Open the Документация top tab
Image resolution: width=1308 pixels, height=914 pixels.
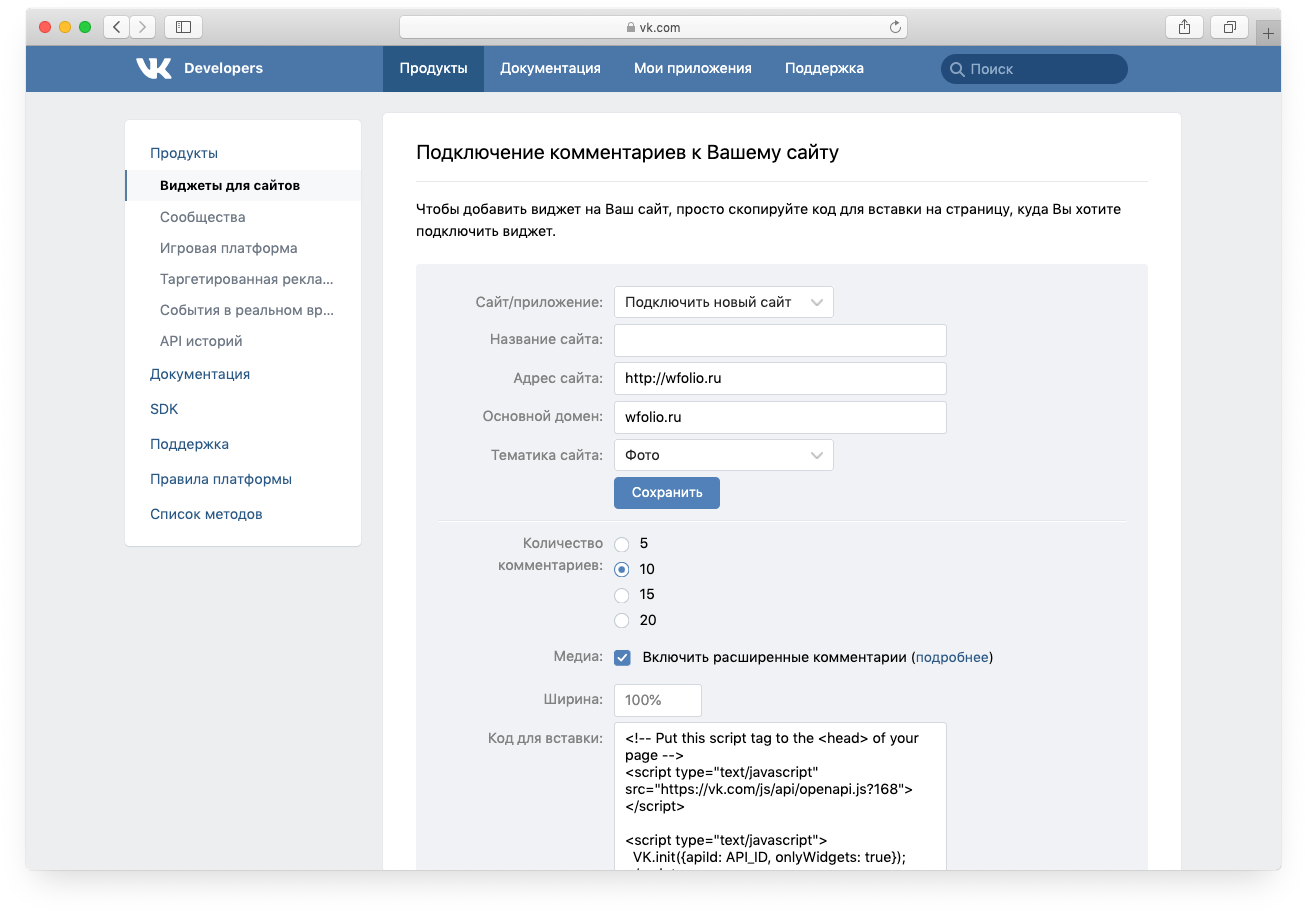[550, 68]
